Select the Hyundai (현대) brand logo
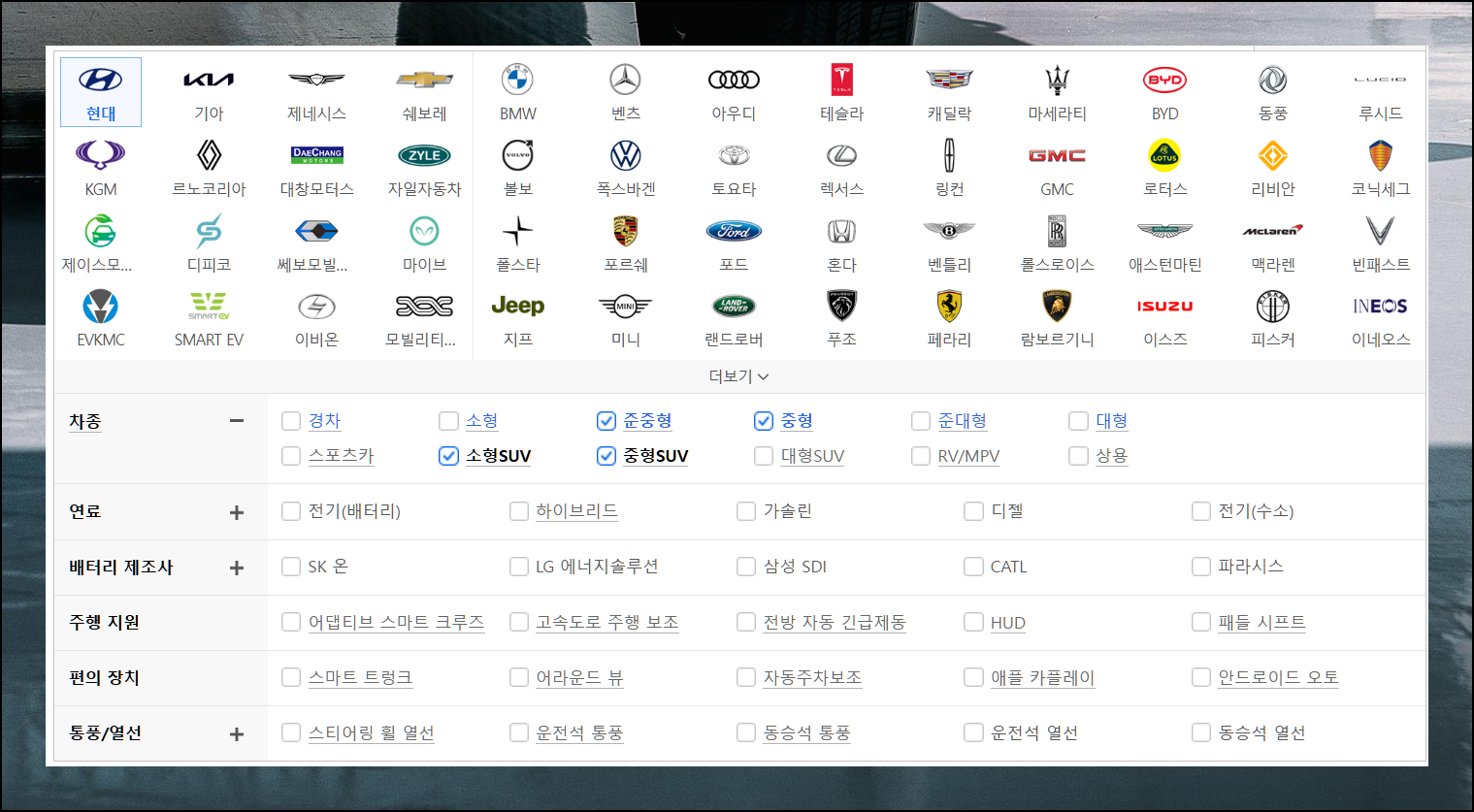This screenshot has width=1474, height=812. click(x=101, y=80)
